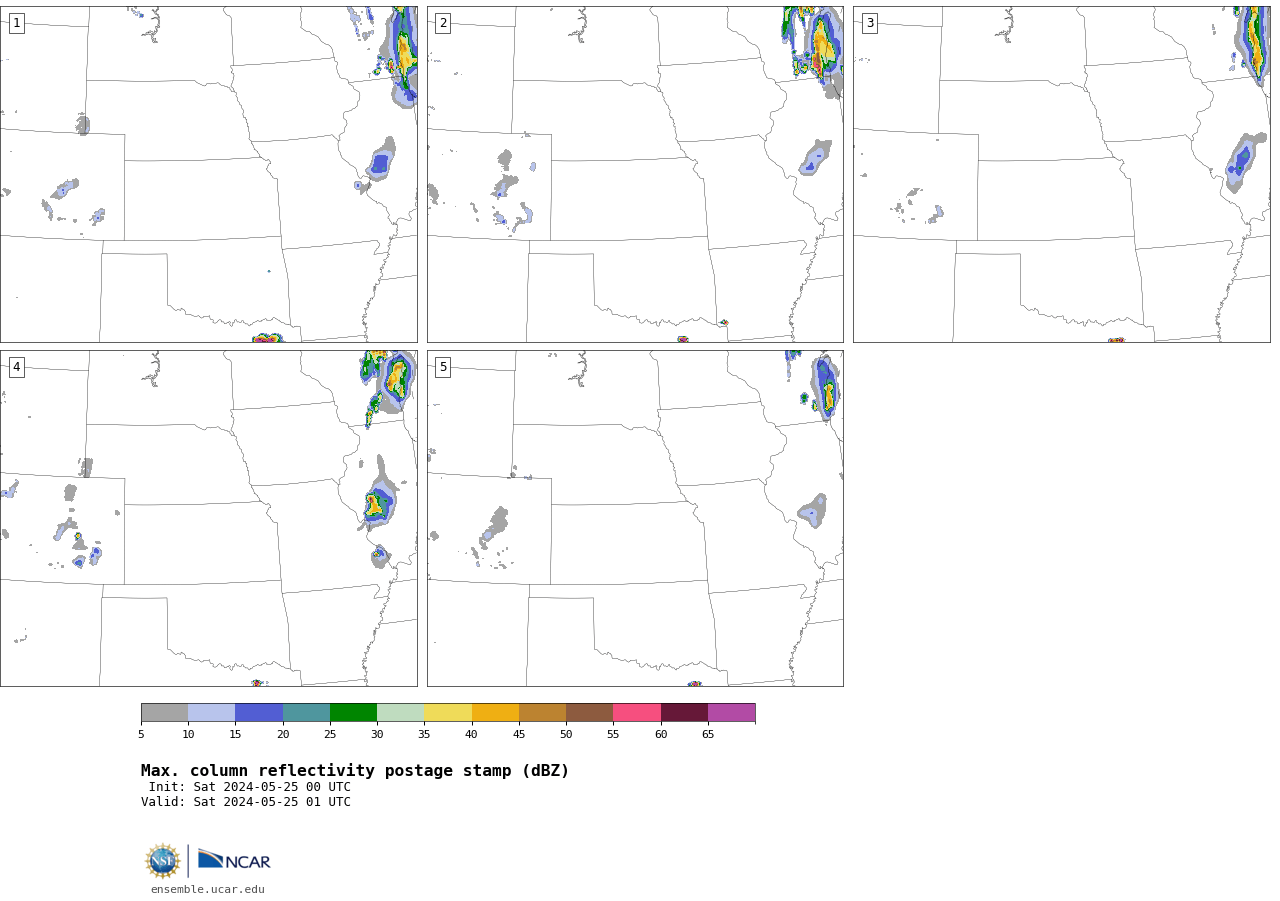Click the number 2 panel label
Image resolution: width=1280 pixels, height=901 pixels.
click(x=443, y=23)
